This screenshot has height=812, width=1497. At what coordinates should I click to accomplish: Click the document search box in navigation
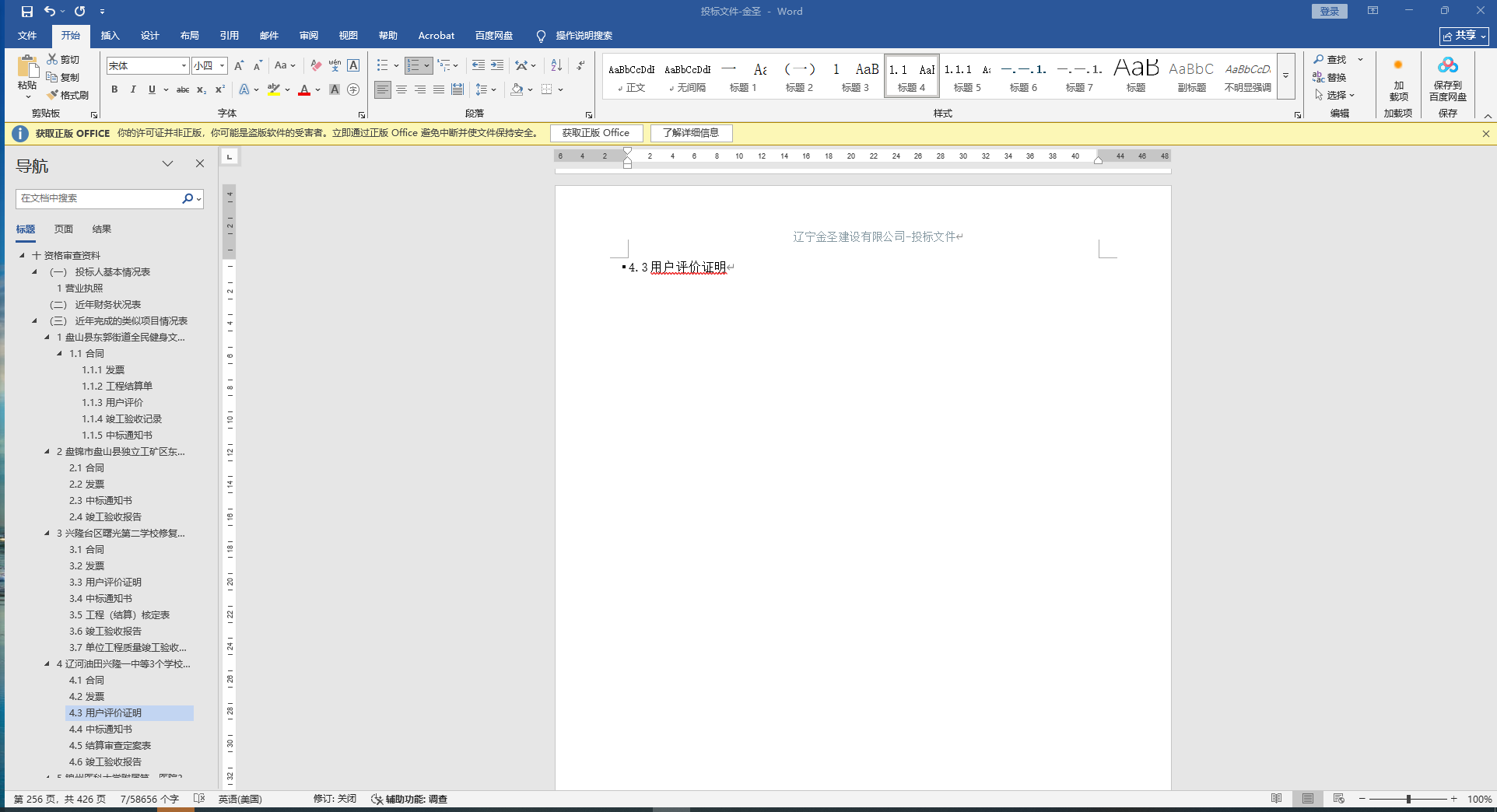click(99, 198)
